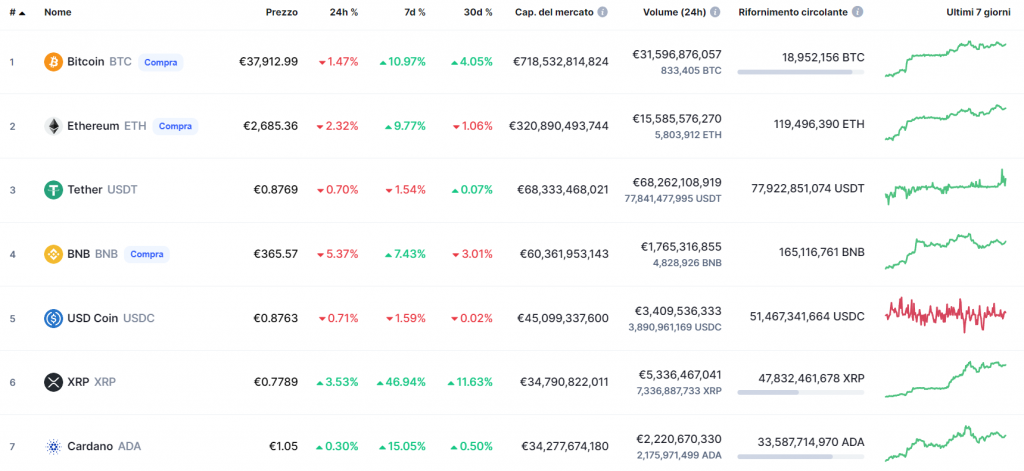This screenshot has height=471, width=1024.
Task: Click Cardano volume €2,220,670,330
Action: click(679, 439)
